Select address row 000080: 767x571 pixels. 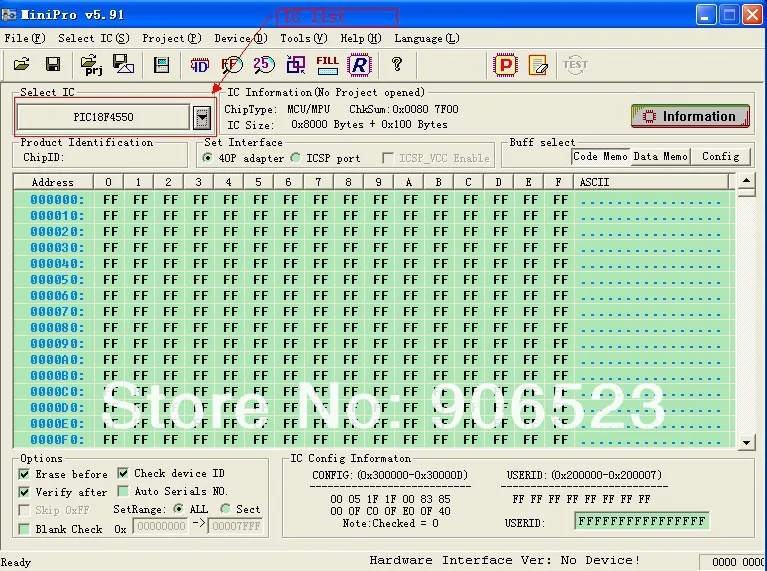click(x=57, y=327)
